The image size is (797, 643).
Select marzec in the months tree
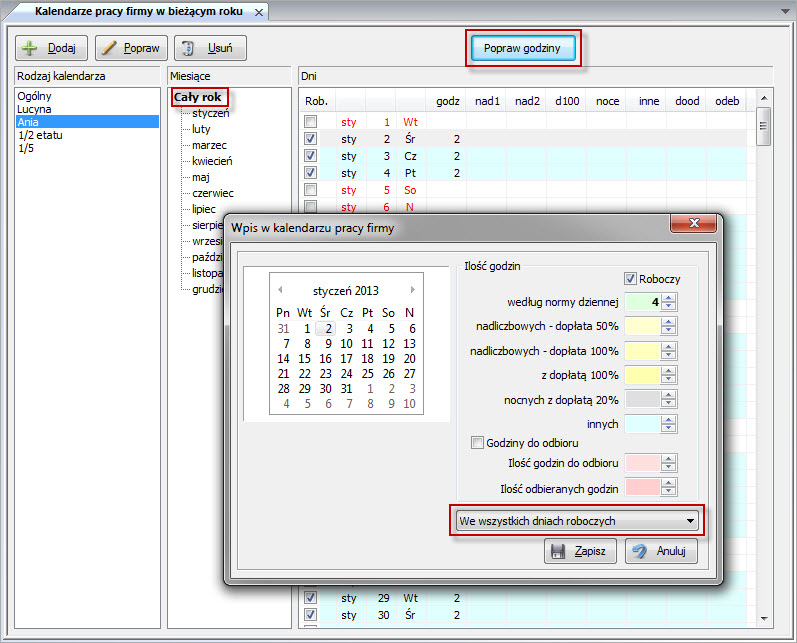(209, 145)
